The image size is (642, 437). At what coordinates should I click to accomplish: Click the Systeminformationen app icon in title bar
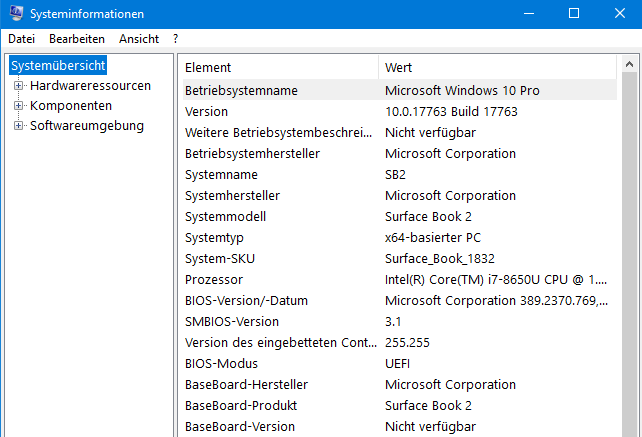pyautogui.click(x=16, y=13)
